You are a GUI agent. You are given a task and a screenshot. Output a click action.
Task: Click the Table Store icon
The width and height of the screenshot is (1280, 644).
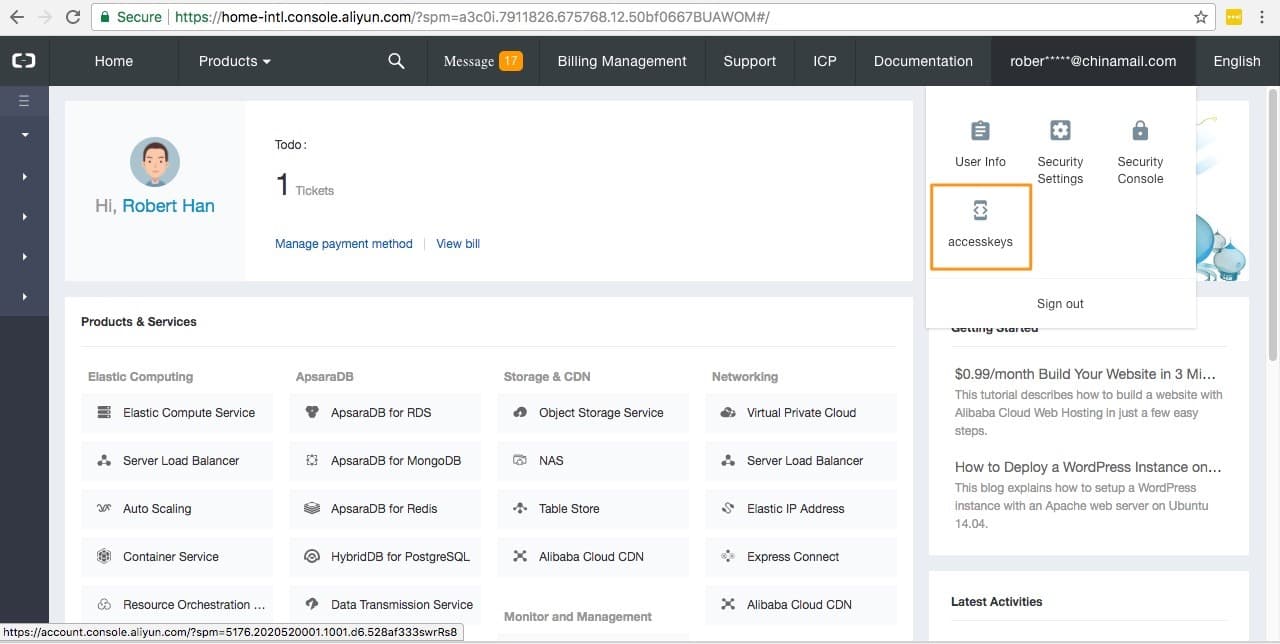click(520, 508)
